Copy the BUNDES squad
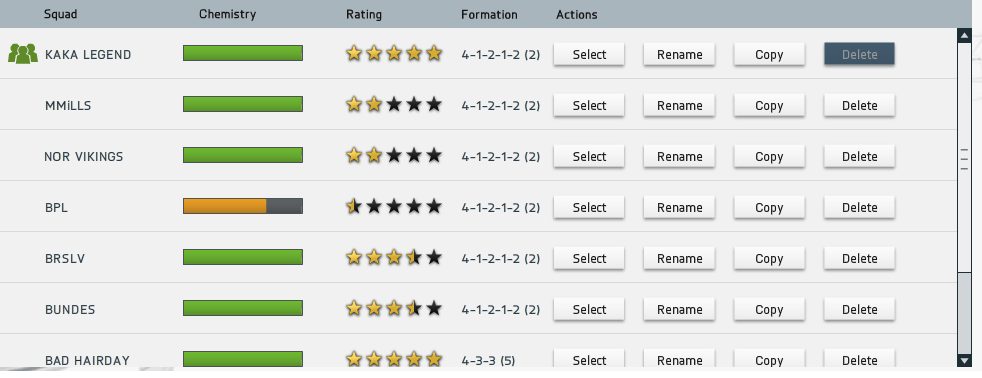 coord(769,309)
